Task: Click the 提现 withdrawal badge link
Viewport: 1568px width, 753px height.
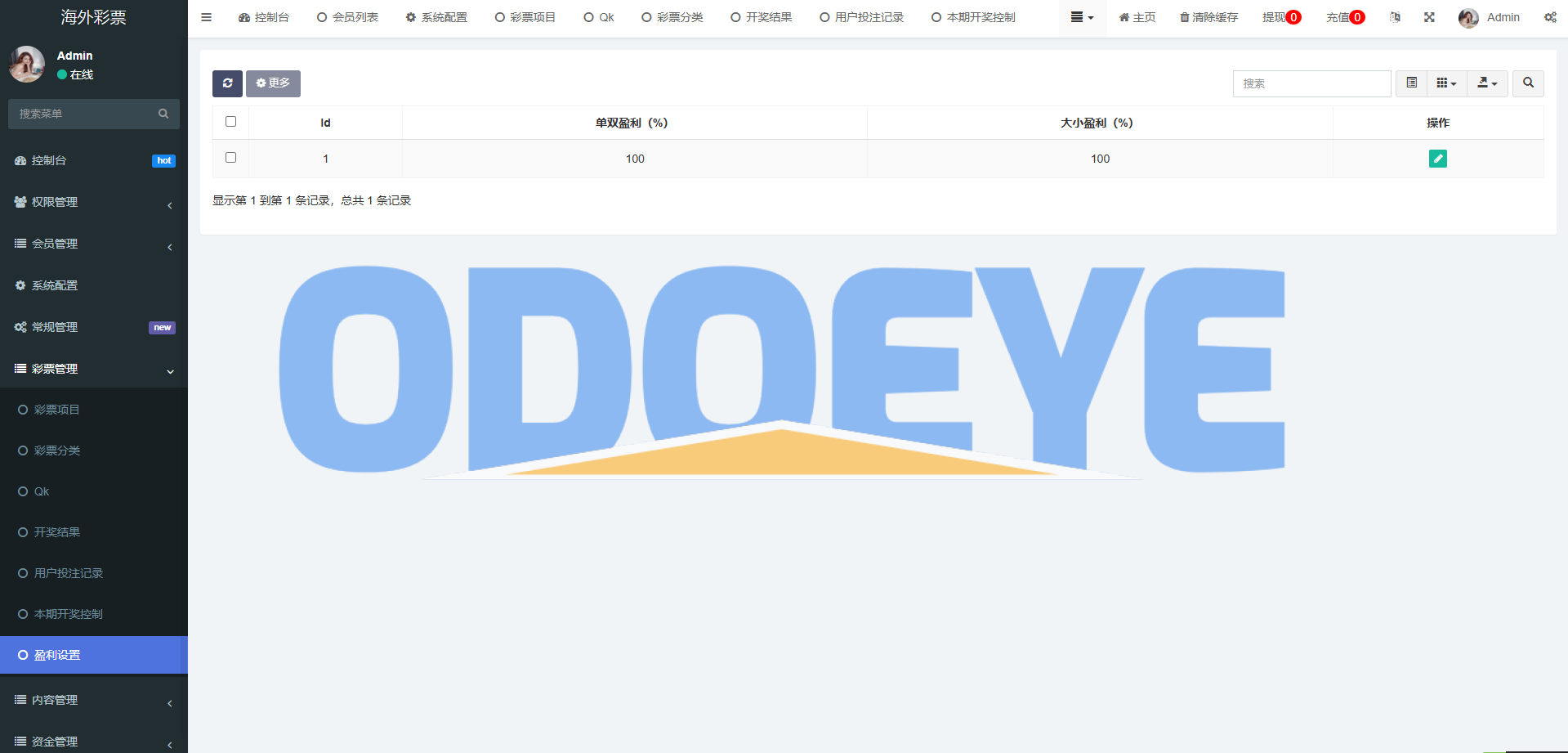Action: 1281,17
